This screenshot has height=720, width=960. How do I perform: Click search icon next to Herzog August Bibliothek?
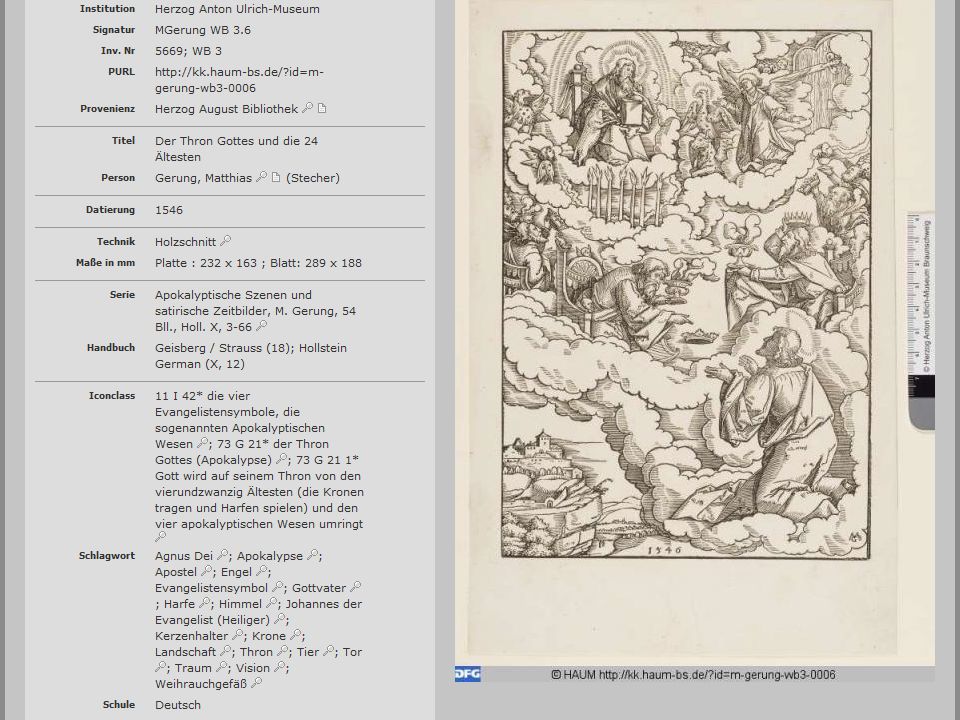[x=307, y=108]
